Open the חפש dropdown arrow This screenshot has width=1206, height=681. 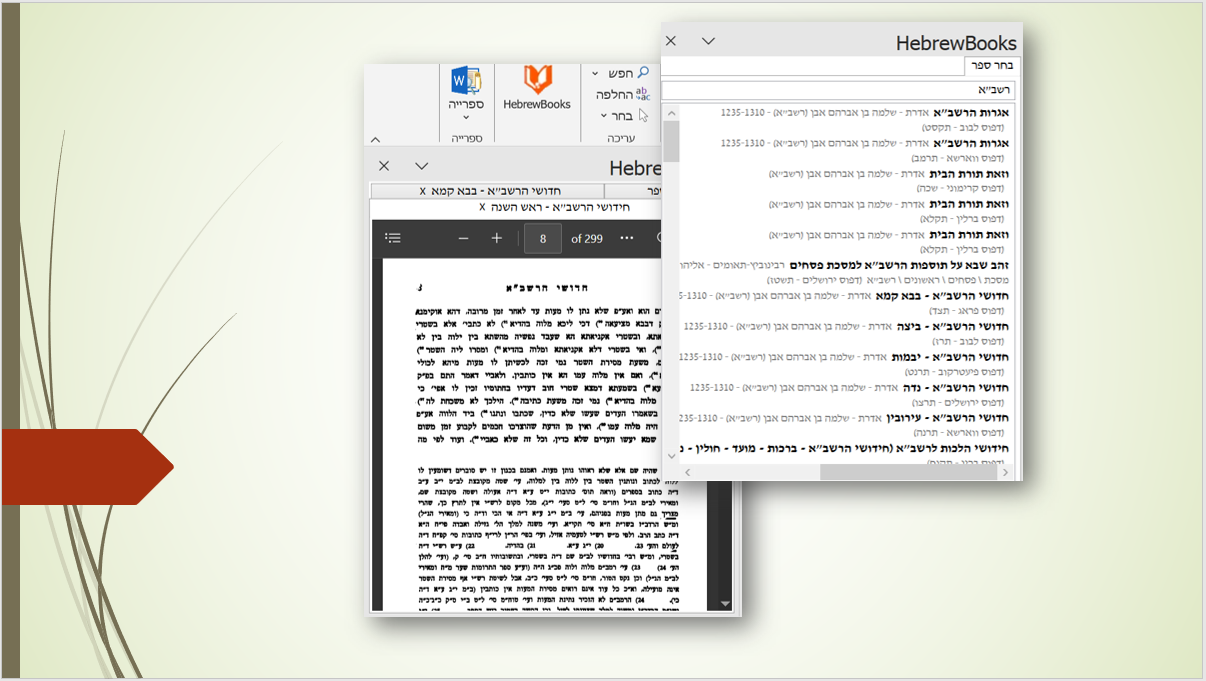coord(596,74)
